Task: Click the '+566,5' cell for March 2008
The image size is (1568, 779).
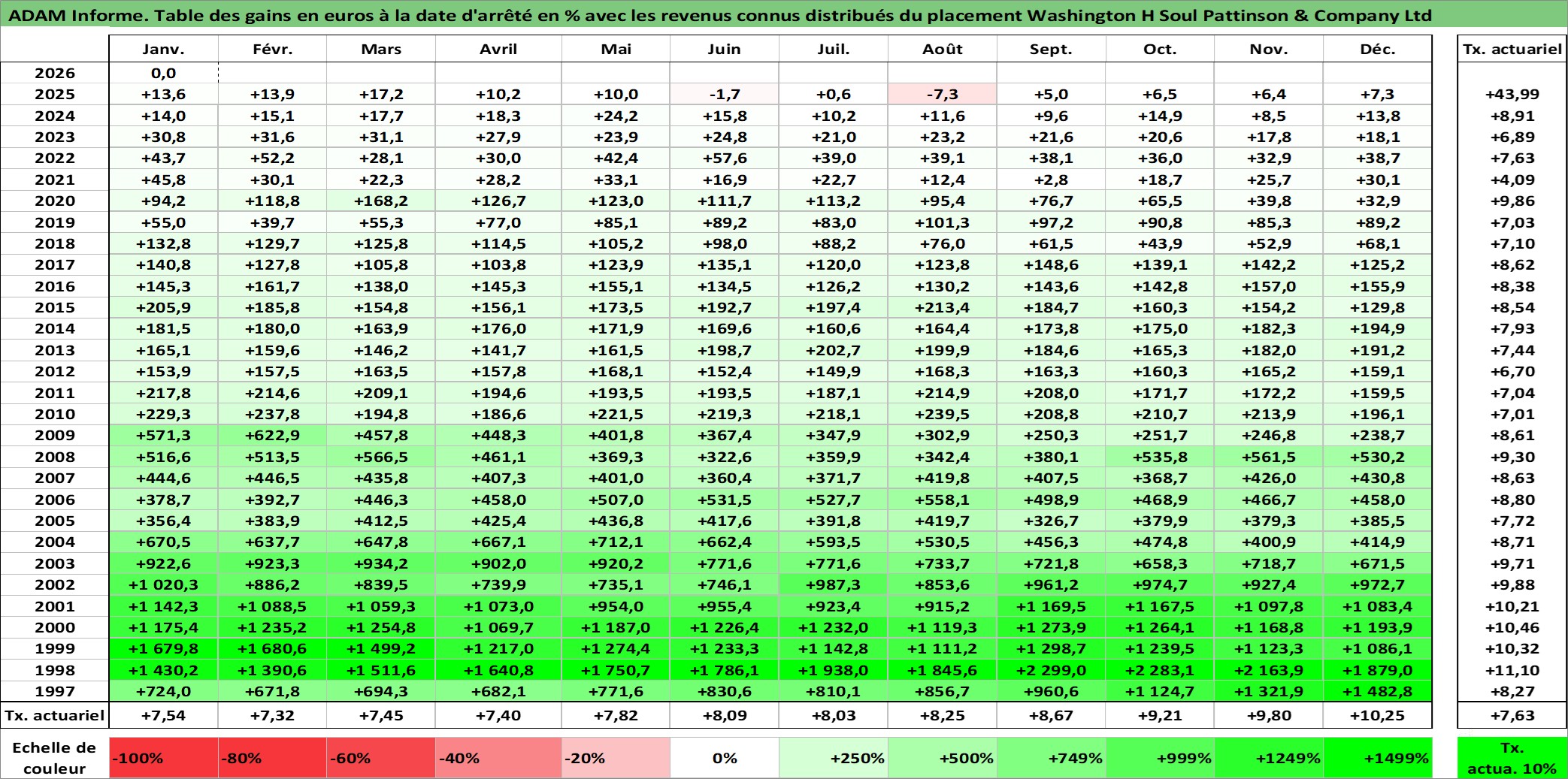Action: tap(381, 457)
